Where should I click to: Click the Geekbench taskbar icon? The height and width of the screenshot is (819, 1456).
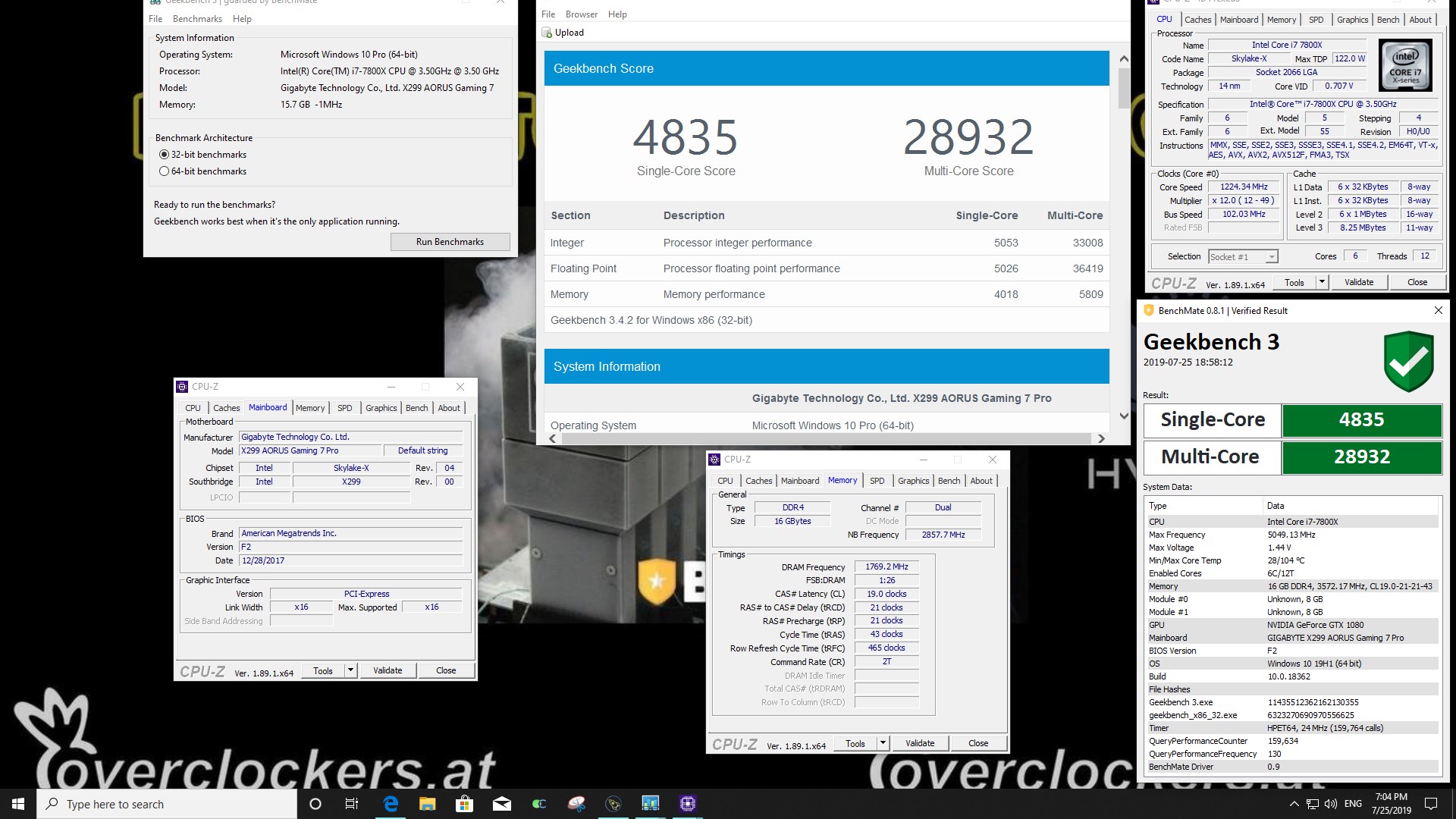(651, 804)
